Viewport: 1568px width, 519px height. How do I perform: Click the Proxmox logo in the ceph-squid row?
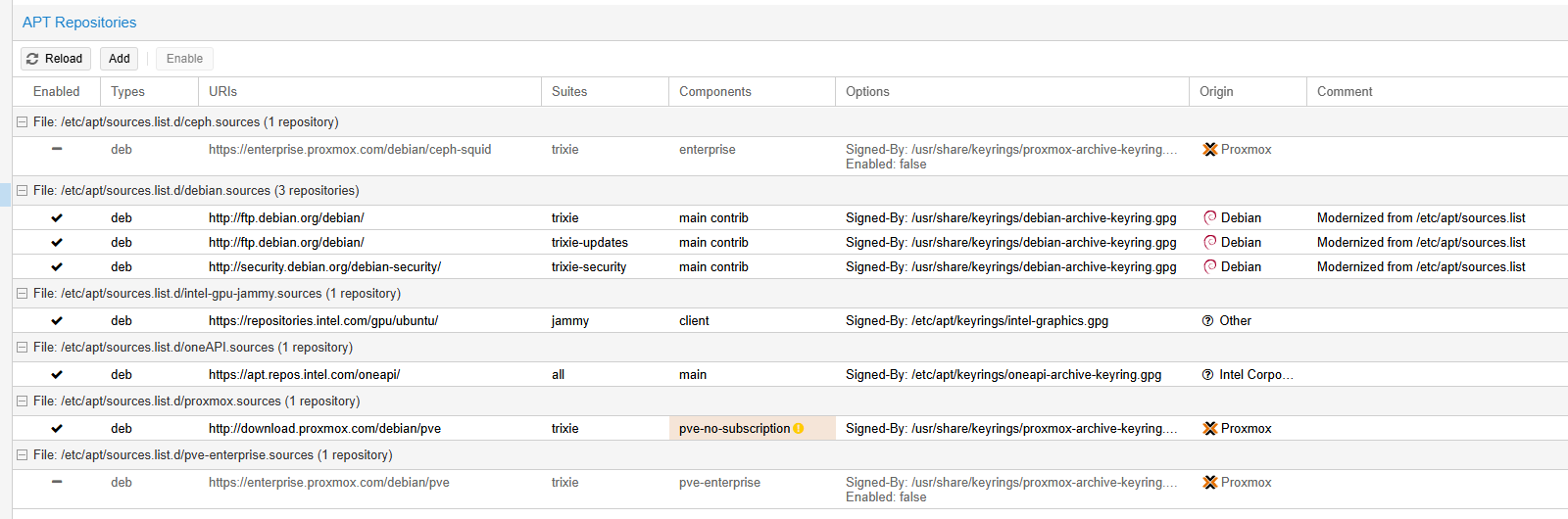click(x=1210, y=150)
